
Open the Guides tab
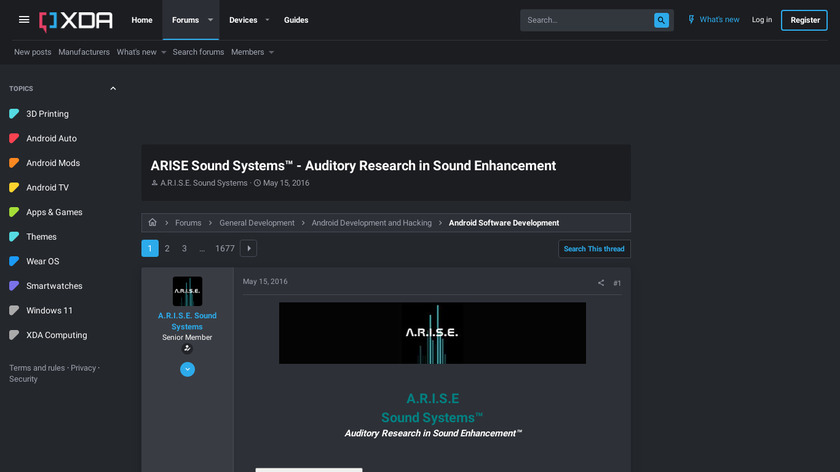296,20
